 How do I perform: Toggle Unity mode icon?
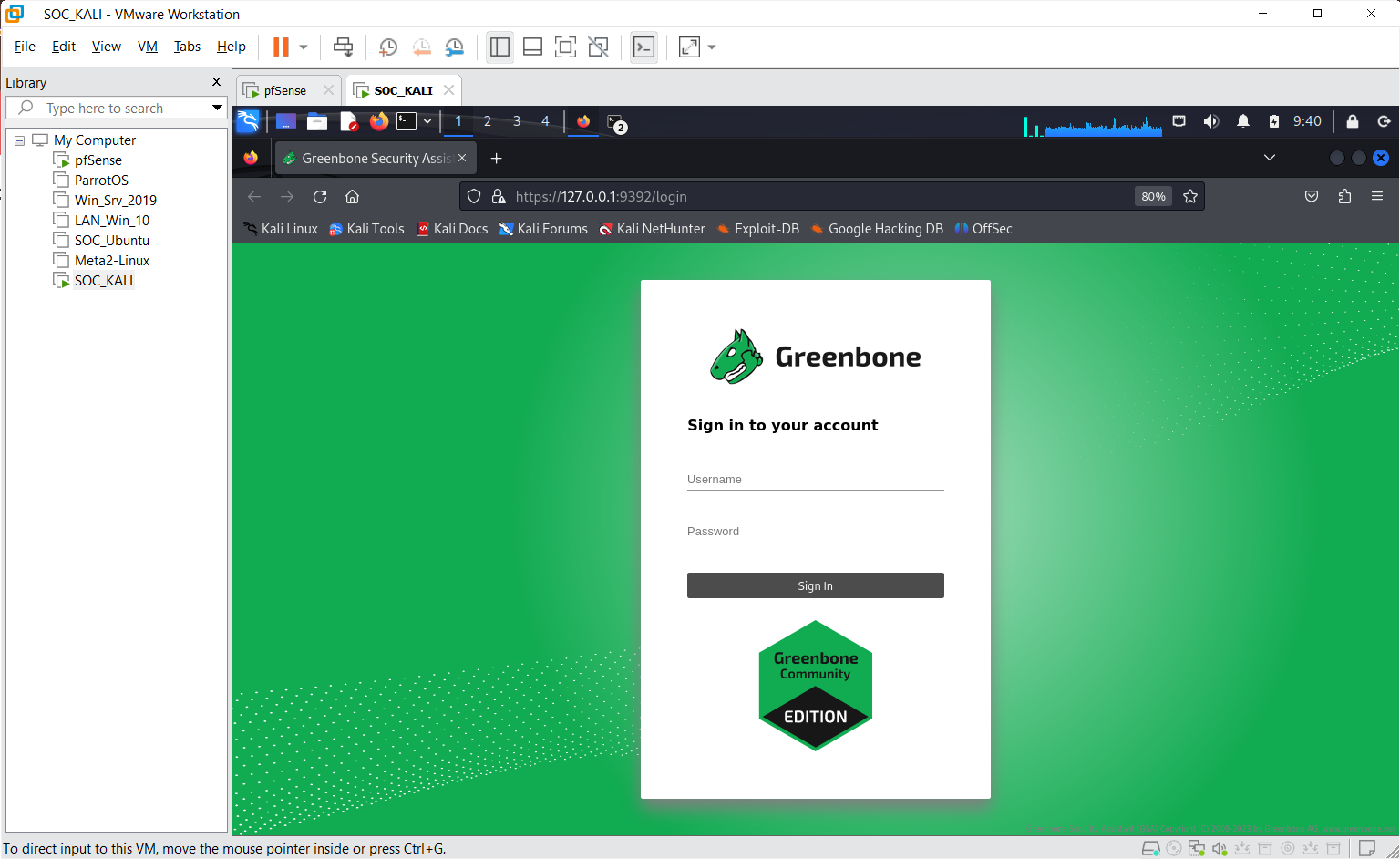pyautogui.click(x=598, y=47)
